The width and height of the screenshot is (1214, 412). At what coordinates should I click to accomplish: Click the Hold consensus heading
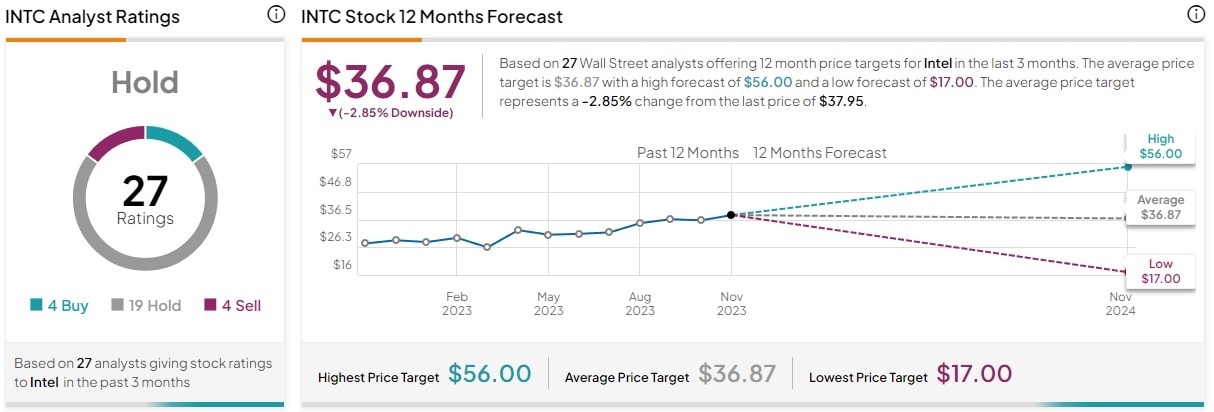[146, 83]
